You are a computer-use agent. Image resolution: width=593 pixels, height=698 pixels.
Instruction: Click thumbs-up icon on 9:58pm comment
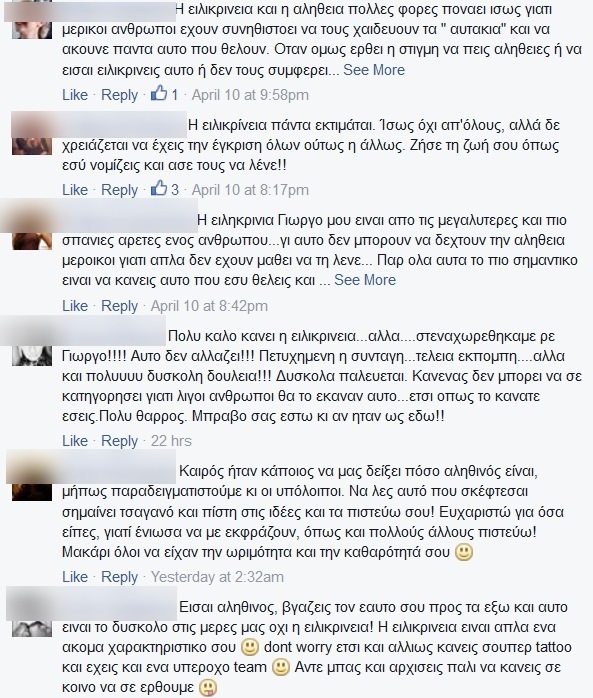(x=159, y=94)
